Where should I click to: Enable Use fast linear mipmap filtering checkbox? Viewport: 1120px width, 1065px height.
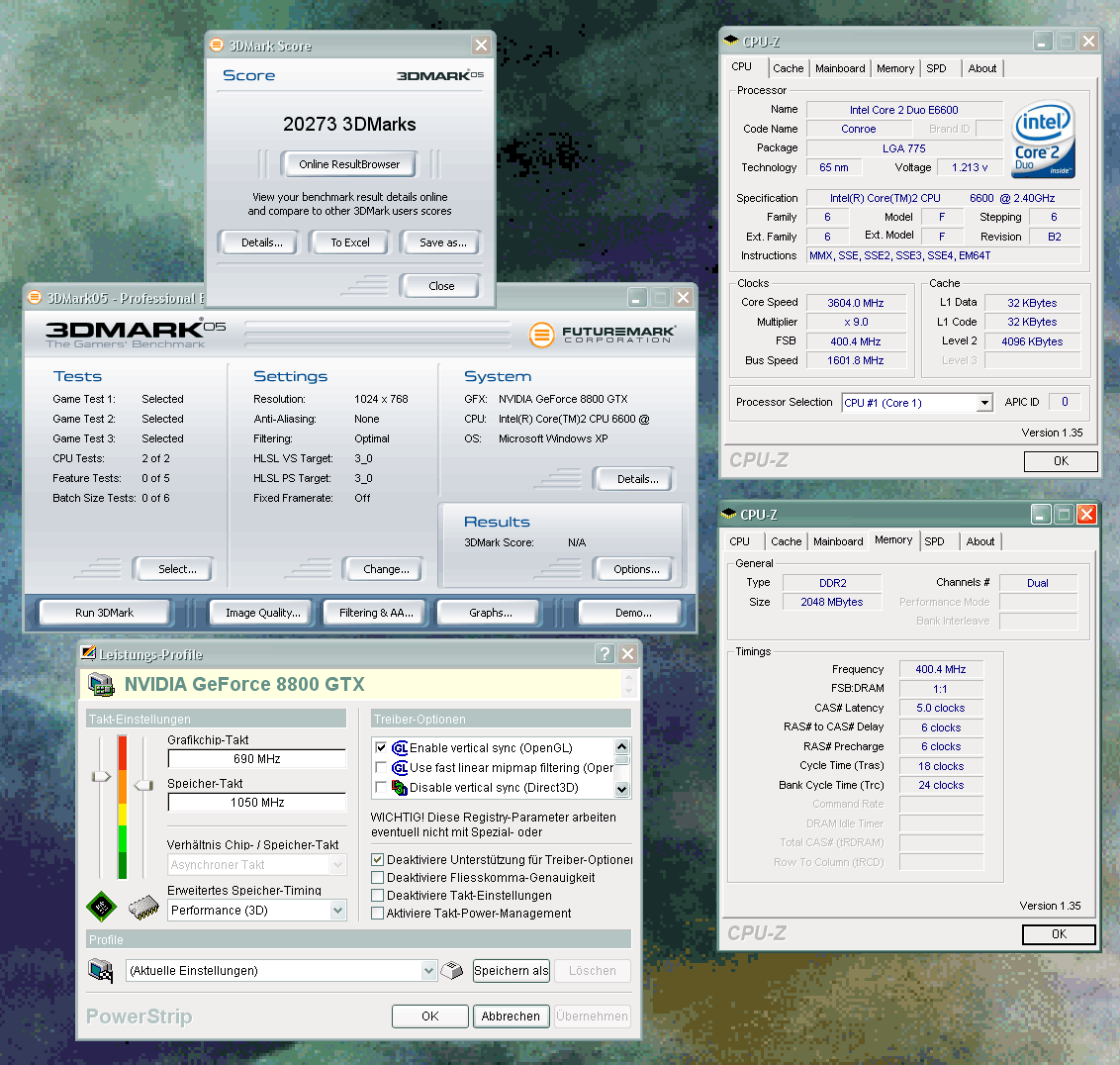pyautogui.click(x=381, y=768)
